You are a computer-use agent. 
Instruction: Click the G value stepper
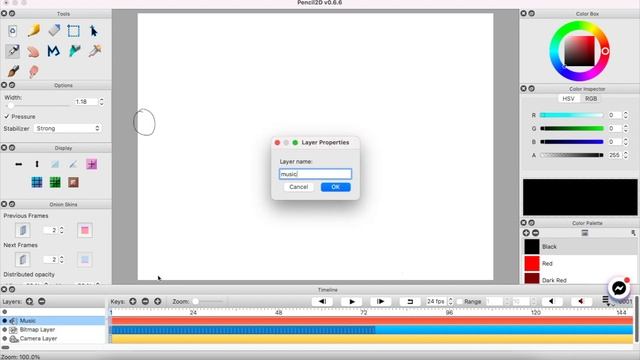pyautogui.click(x=625, y=129)
